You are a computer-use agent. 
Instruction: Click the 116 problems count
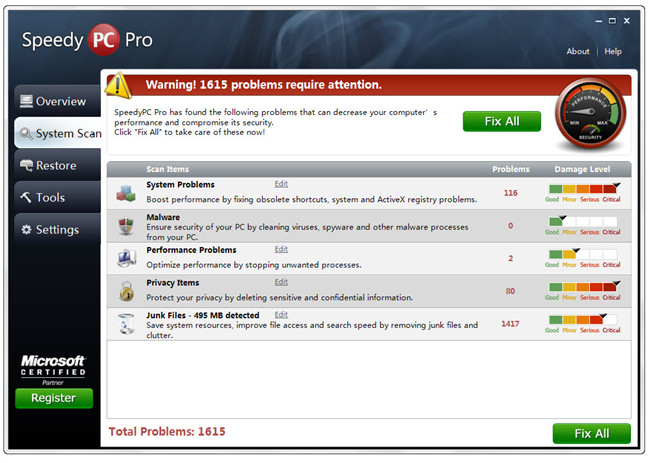click(x=510, y=193)
